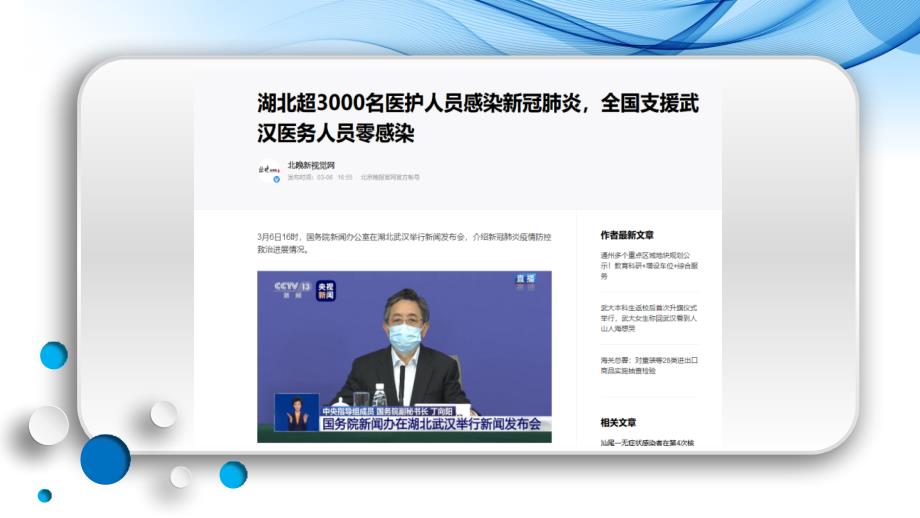This screenshot has height=518, width=920.
Task: Open sidebar article starting with 通州多个重点区域
Action: tap(649, 266)
